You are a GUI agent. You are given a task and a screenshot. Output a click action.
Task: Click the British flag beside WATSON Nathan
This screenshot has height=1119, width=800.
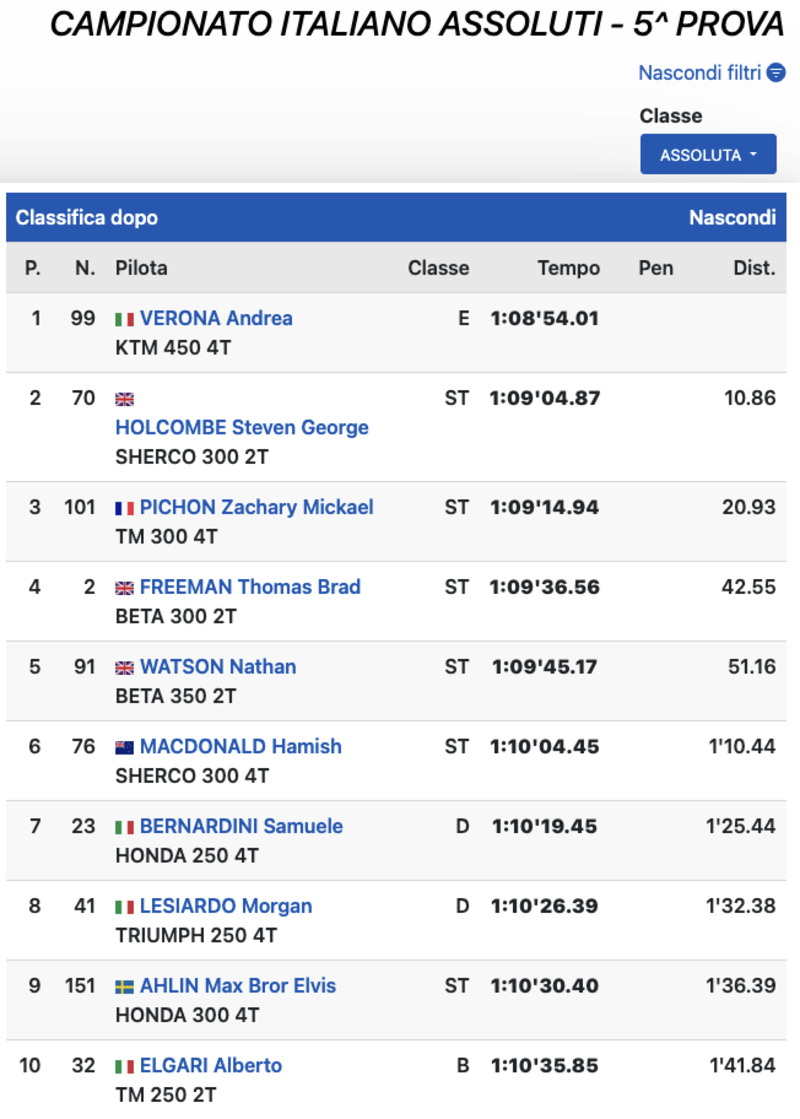pyautogui.click(x=124, y=667)
